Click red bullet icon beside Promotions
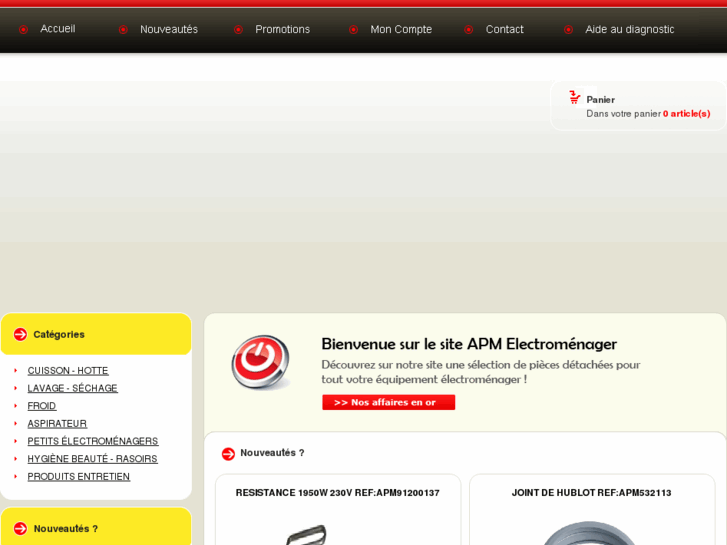 [x=238, y=30]
